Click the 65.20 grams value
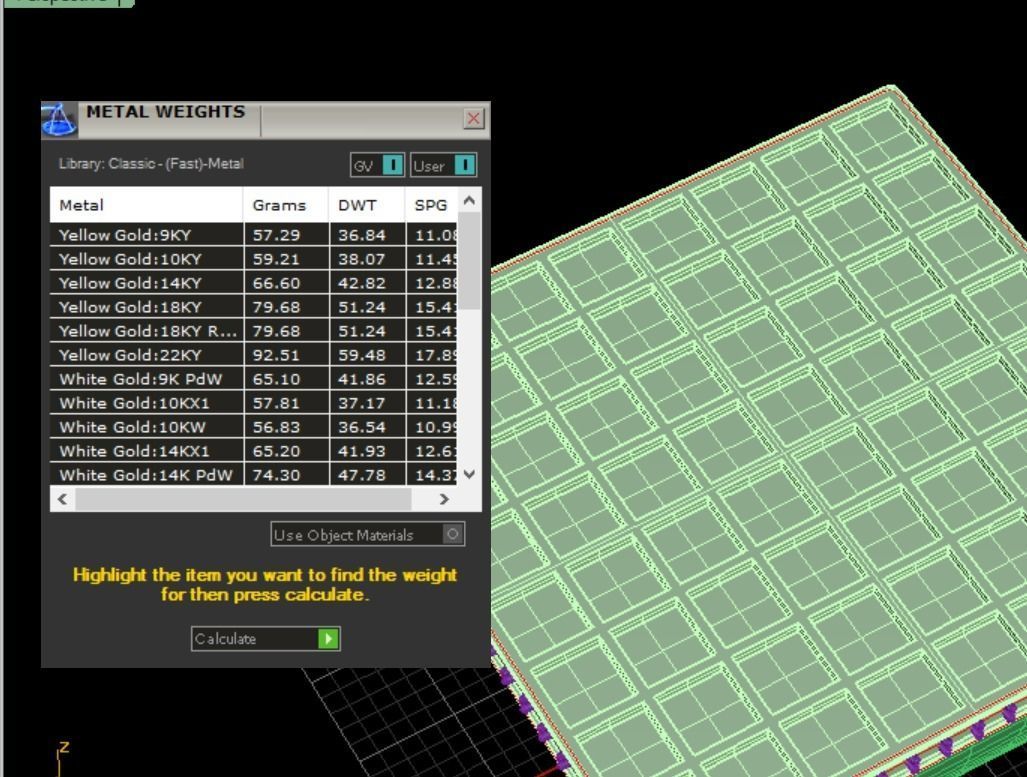 [x=276, y=451]
